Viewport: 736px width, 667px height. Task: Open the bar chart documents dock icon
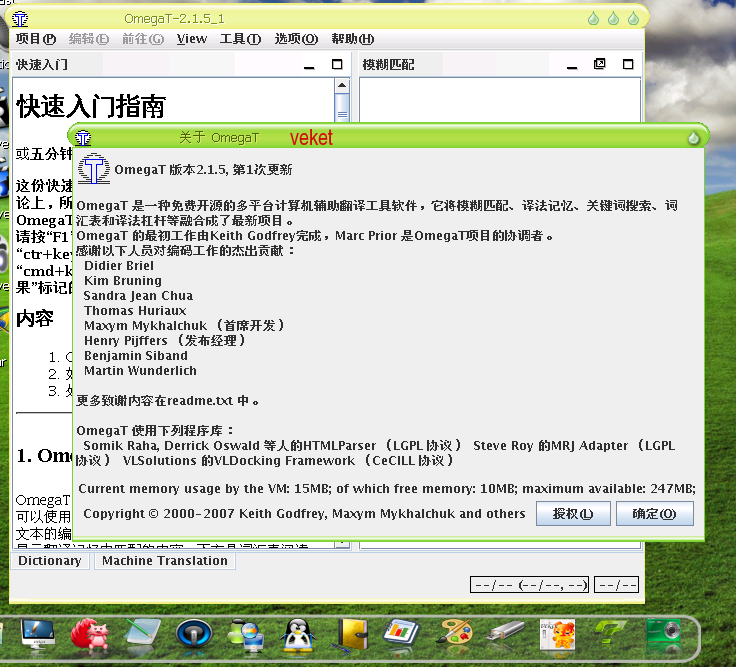[401, 633]
